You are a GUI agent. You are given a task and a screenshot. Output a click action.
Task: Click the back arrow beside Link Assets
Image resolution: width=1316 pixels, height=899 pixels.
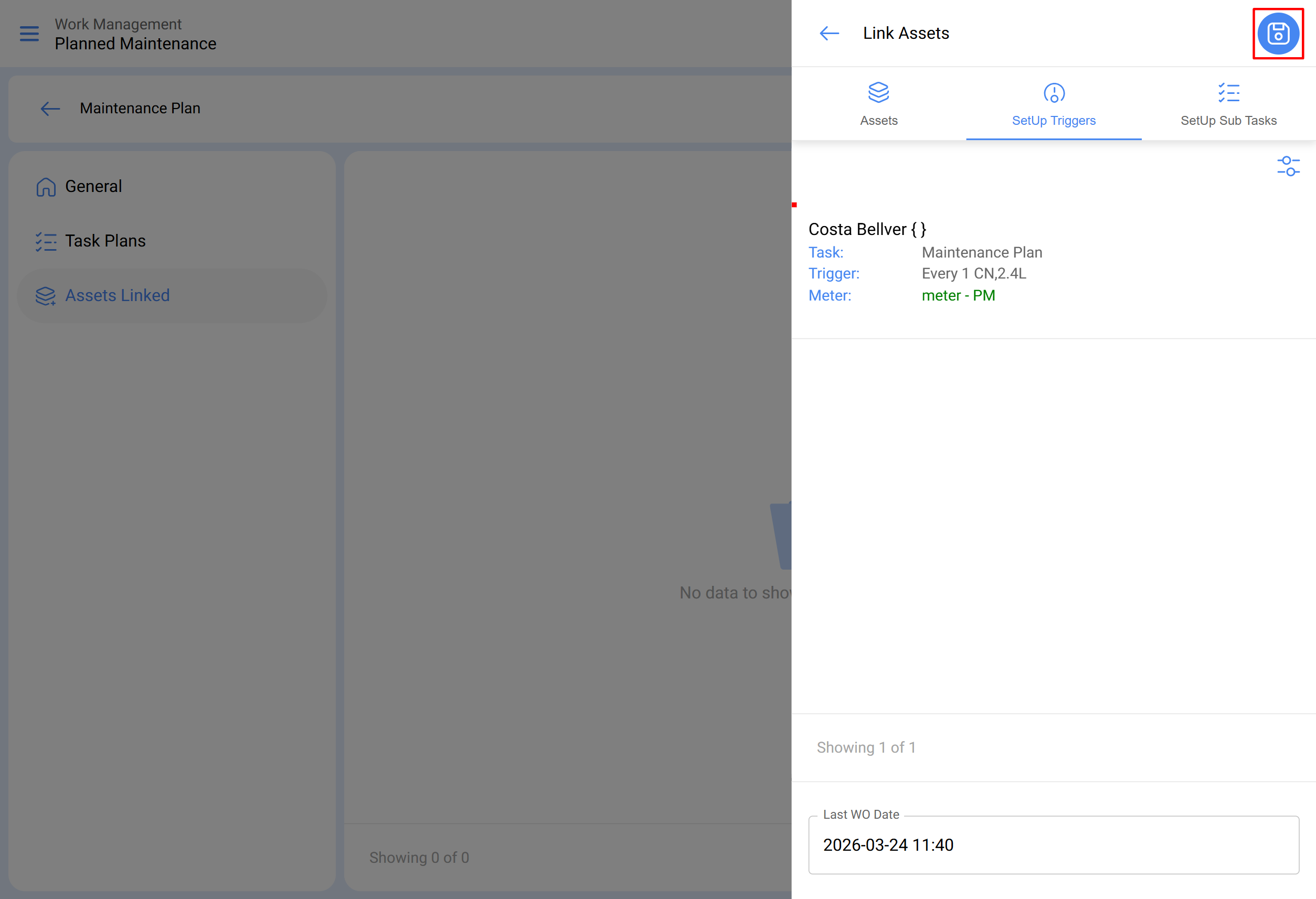click(829, 34)
